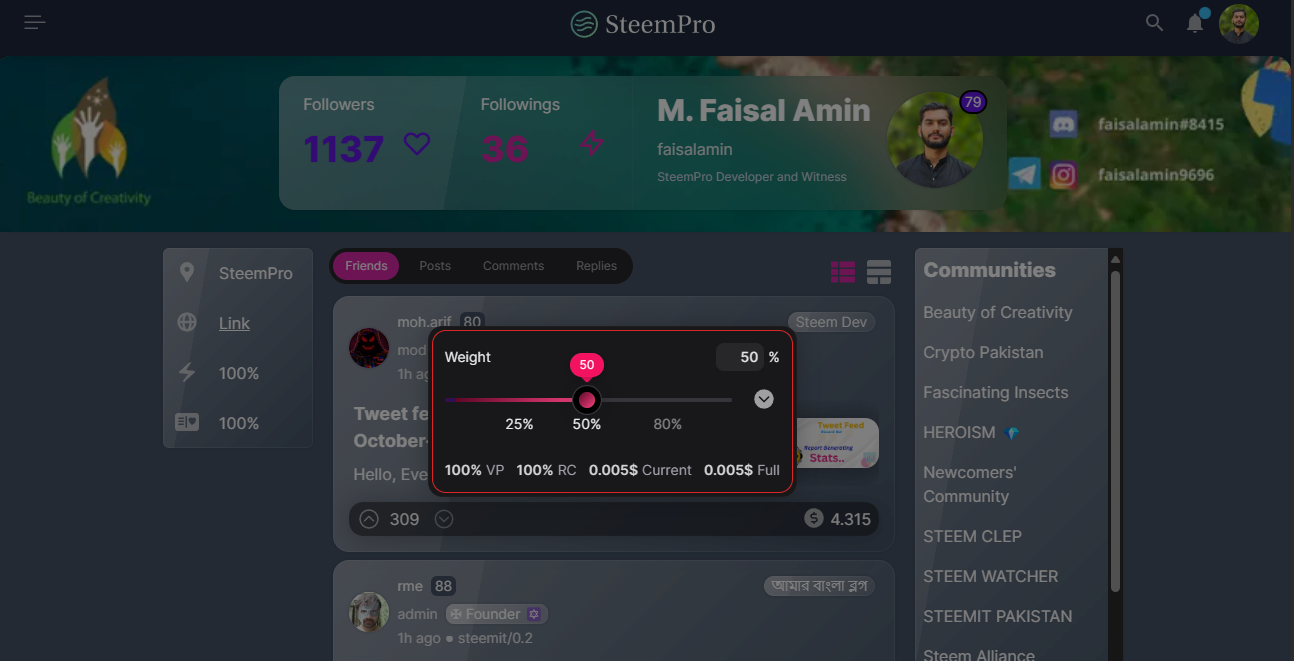Confirm vote with chevron in weight popup
Viewport: 1294px width, 661px height.
click(x=764, y=399)
